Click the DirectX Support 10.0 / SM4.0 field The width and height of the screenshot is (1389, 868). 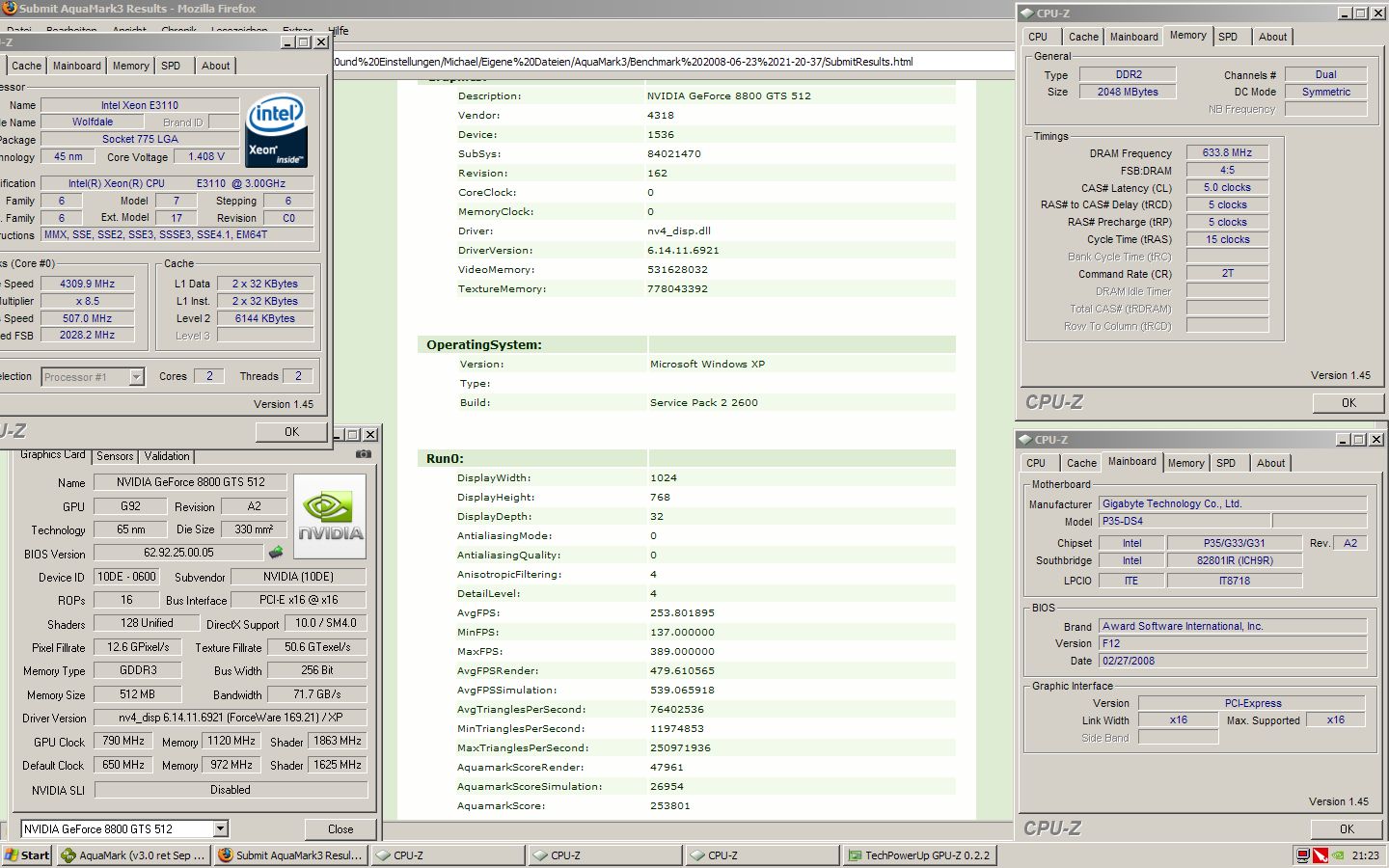[x=325, y=623]
